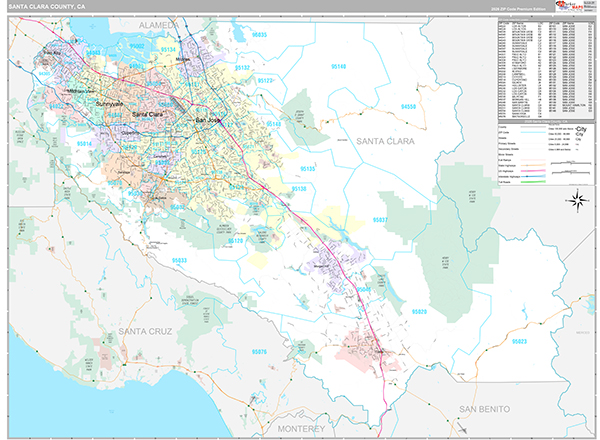Viewport: 600px width, 440px height.
Task: Click the San Jose city label
Action: [208, 120]
